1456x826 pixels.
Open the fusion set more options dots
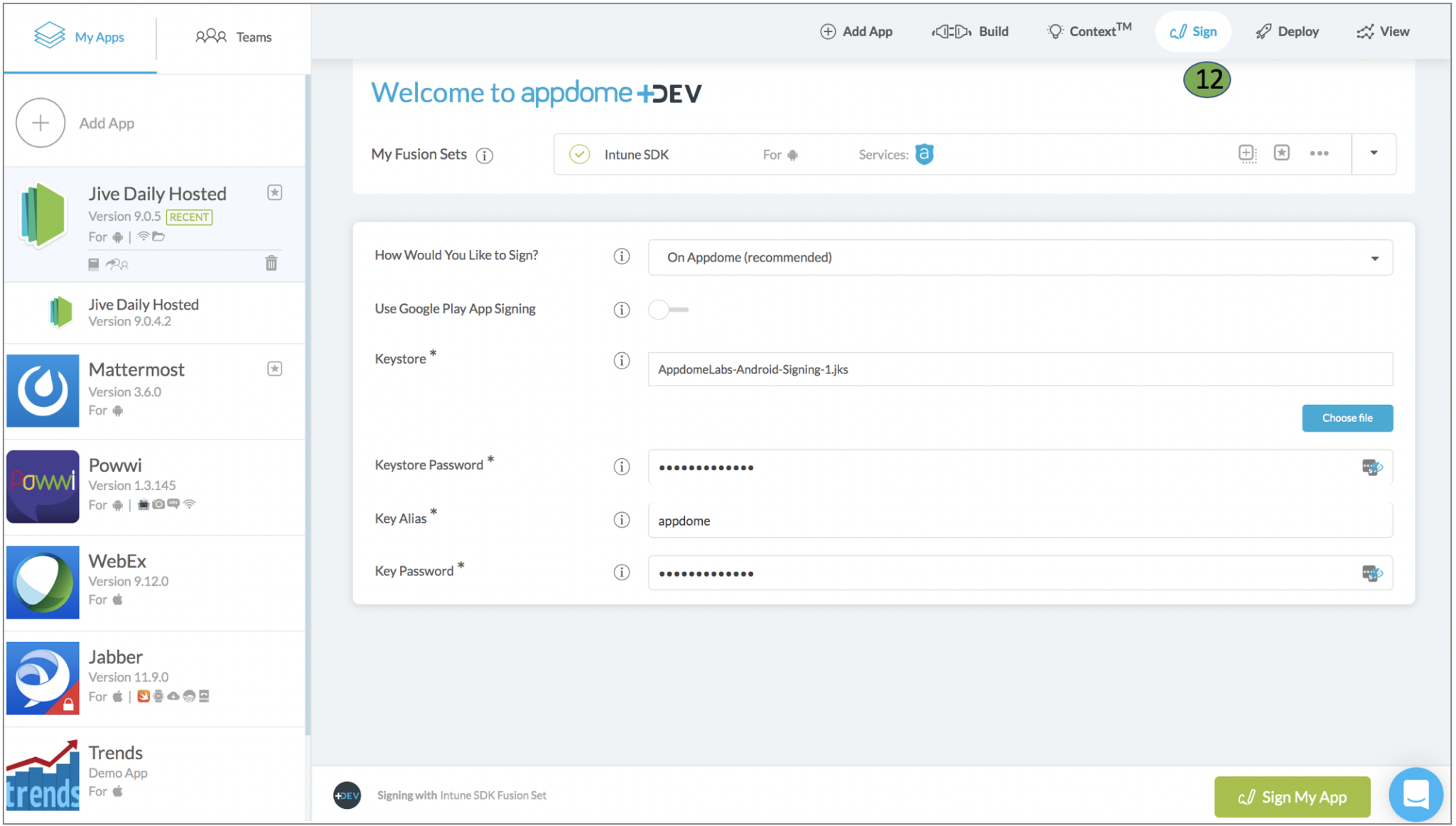pos(1320,153)
